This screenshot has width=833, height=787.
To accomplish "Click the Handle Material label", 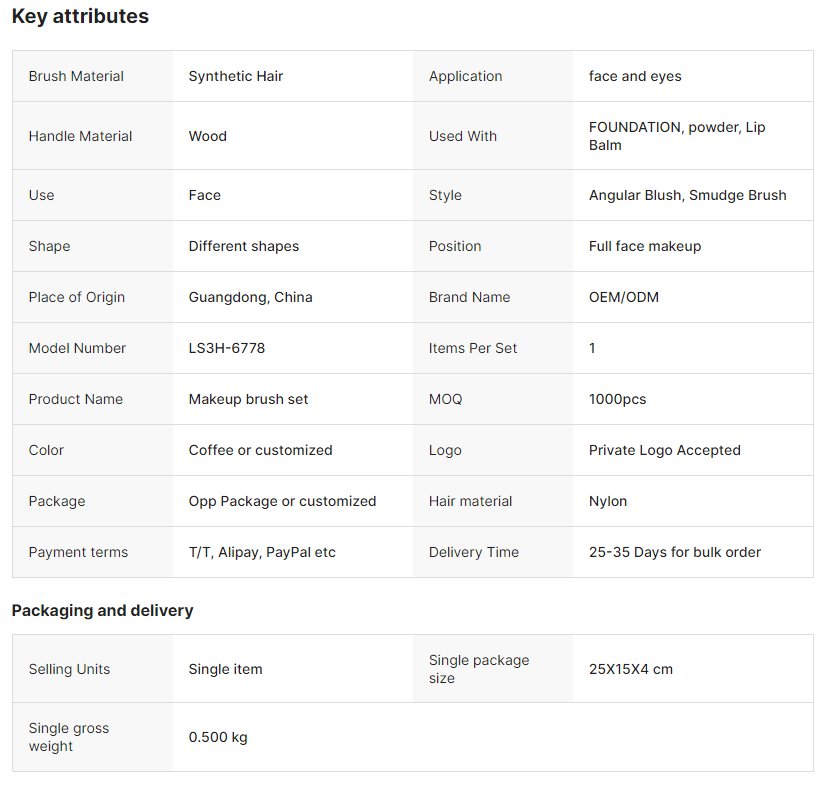I will click(80, 136).
